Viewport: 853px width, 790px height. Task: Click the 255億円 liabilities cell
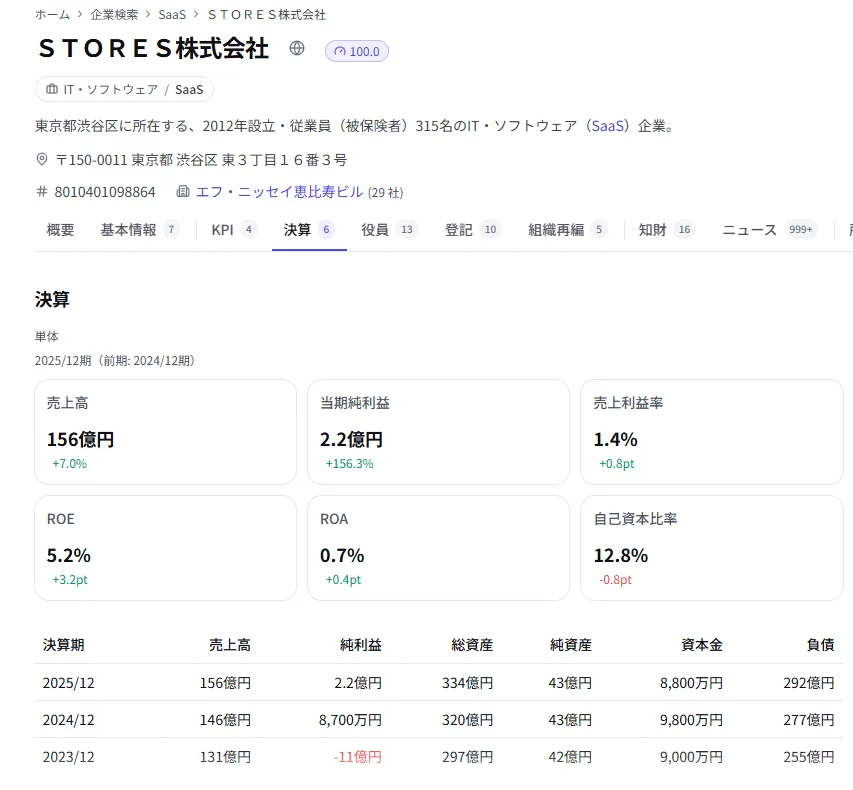(809, 757)
